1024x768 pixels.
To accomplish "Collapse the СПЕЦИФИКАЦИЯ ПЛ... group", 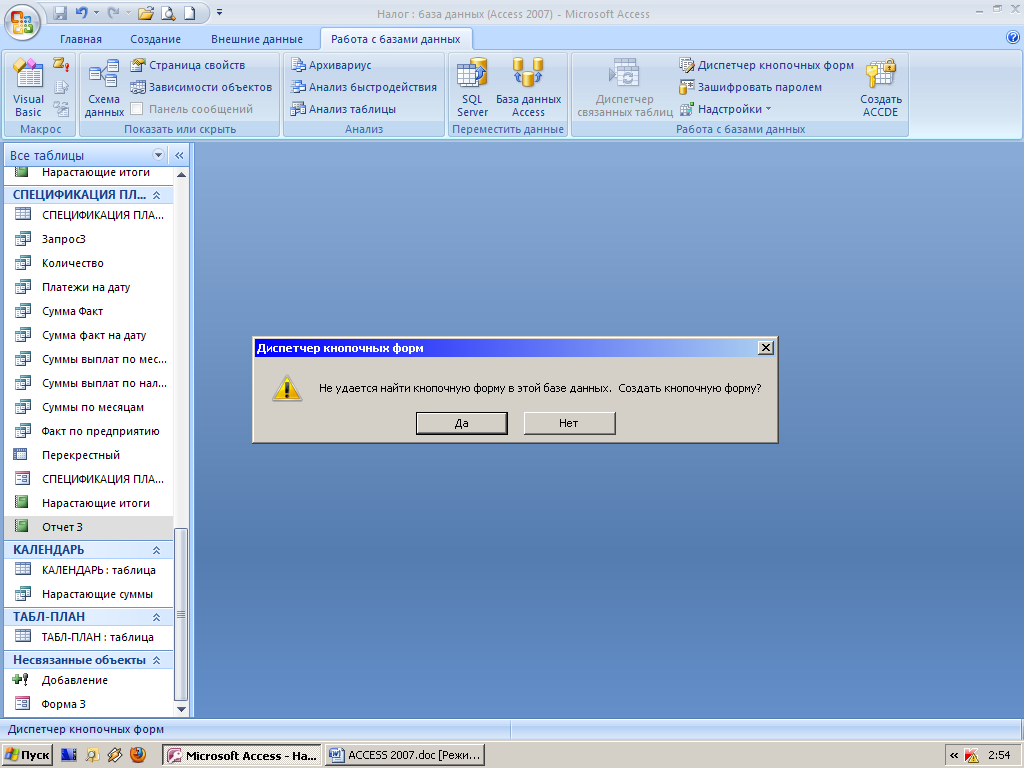I will (x=157, y=195).
